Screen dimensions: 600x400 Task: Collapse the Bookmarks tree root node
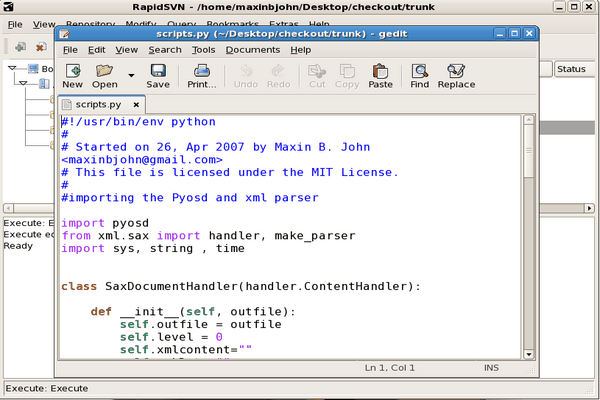14,70
